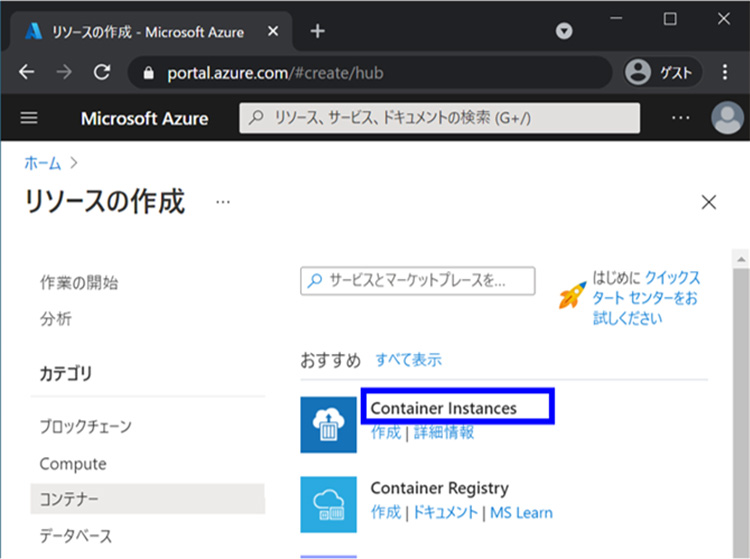Go back using browser back arrow
This screenshot has width=750, height=559.
coord(27,72)
